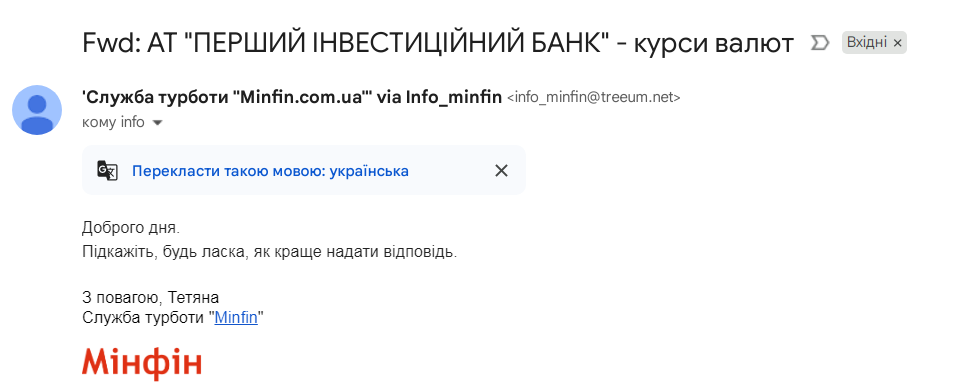Dismiss the translation suggestion bar
Image resolution: width=967 pixels, height=384 pixels.
pyautogui.click(x=501, y=171)
